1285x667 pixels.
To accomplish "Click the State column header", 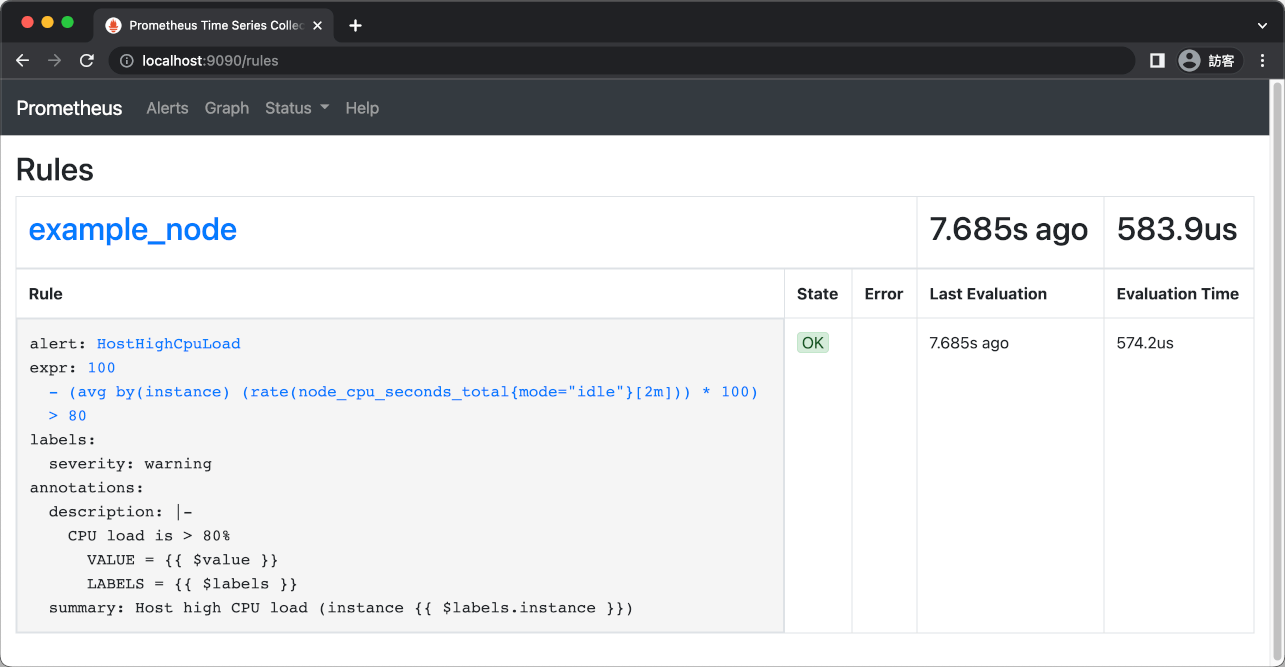I will tap(817, 294).
